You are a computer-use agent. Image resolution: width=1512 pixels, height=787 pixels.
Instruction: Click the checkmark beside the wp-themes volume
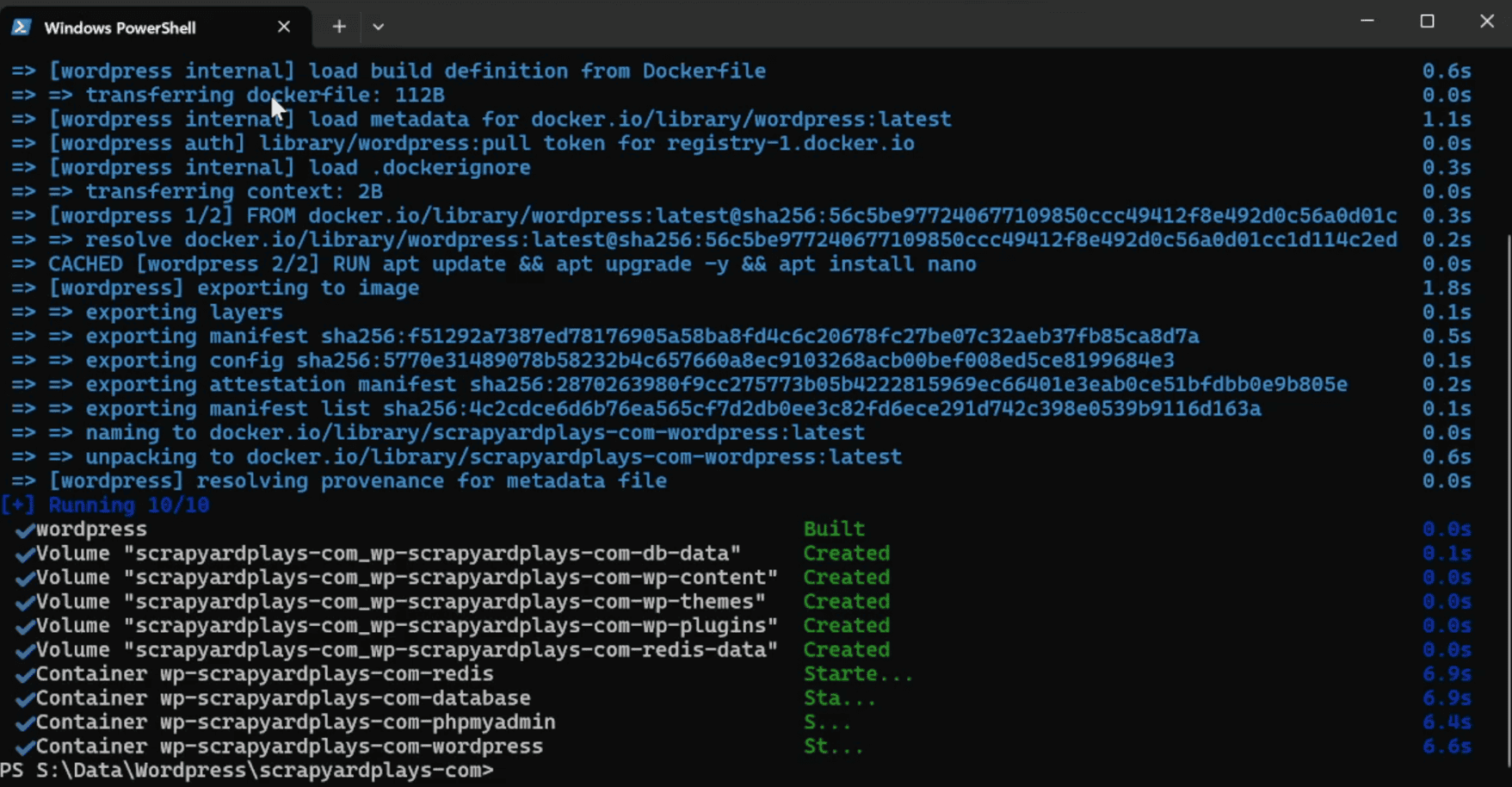tap(23, 601)
